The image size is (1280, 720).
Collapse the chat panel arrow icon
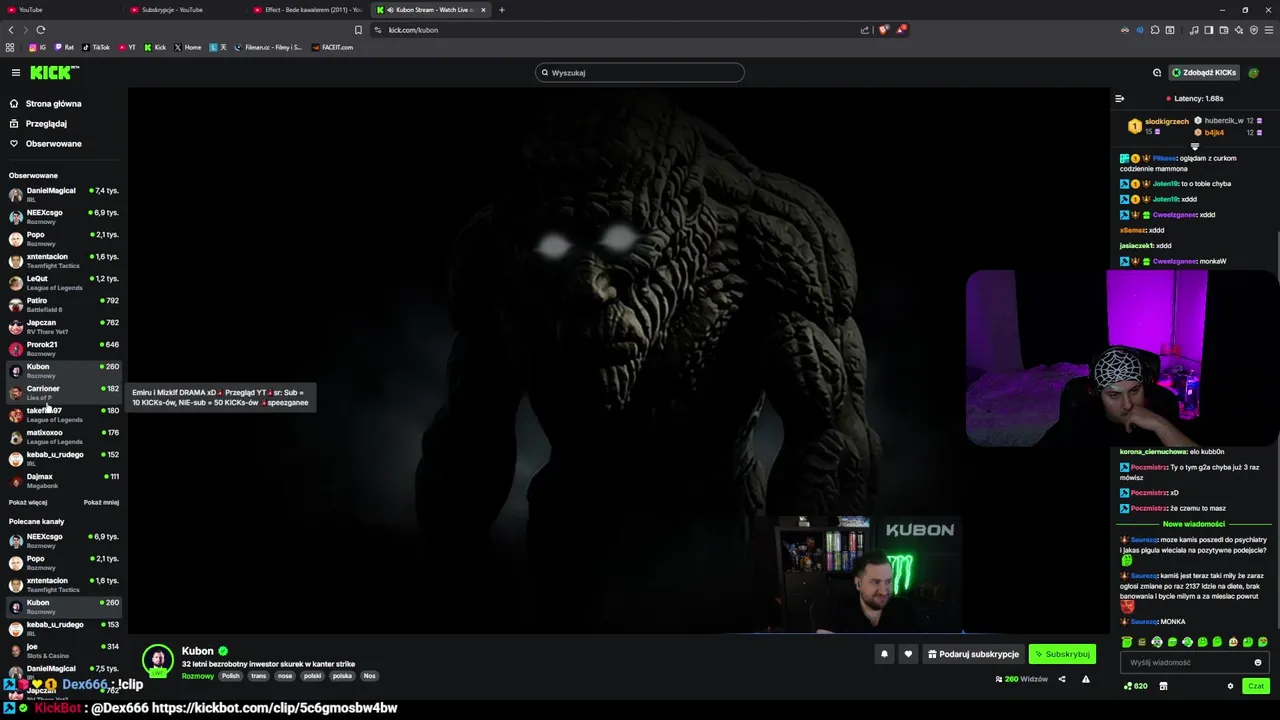[x=1120, y=98]
